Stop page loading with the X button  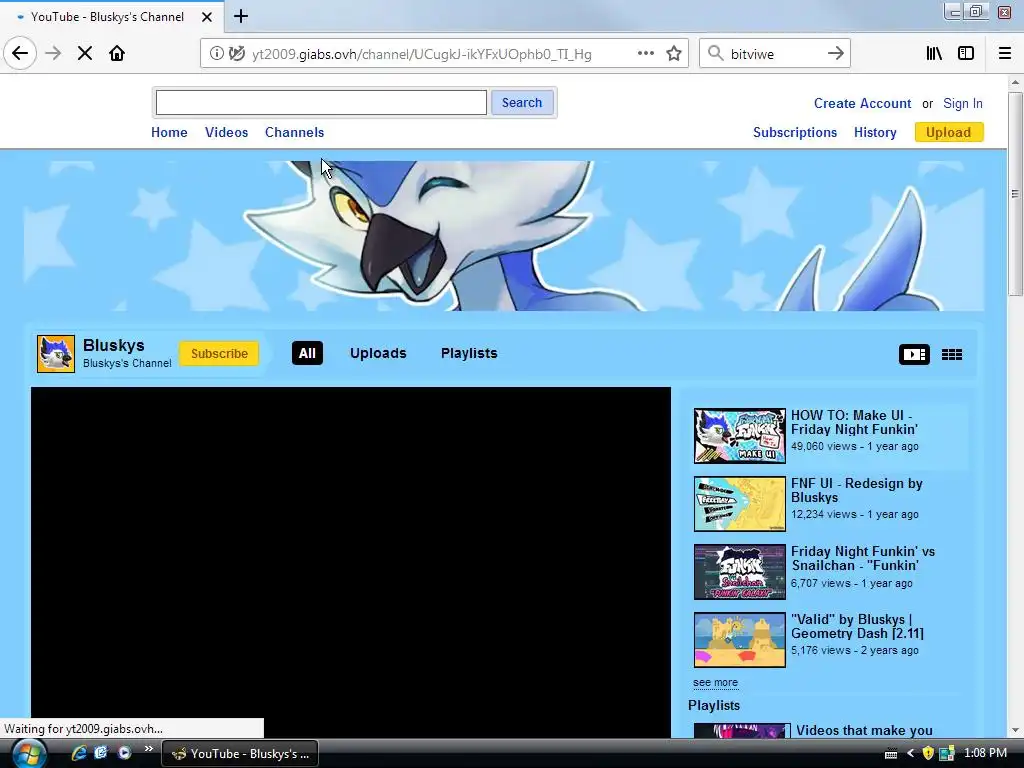tap(85, 54)
